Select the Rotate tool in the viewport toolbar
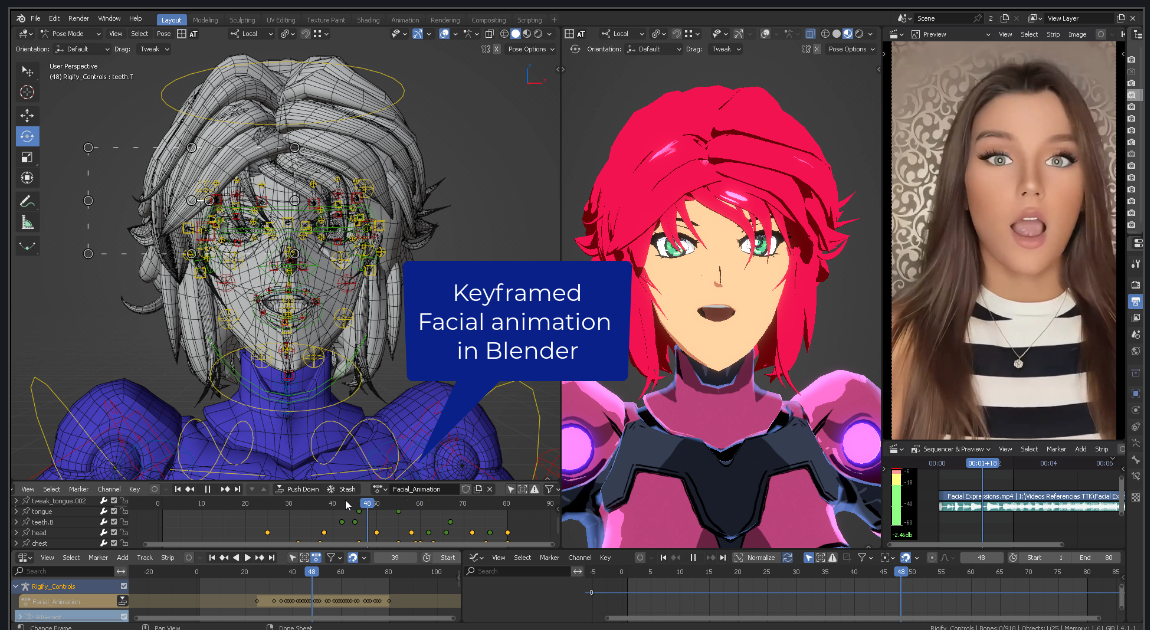The width and height of the screenshot is (1150, 630). tap(27, 136)
